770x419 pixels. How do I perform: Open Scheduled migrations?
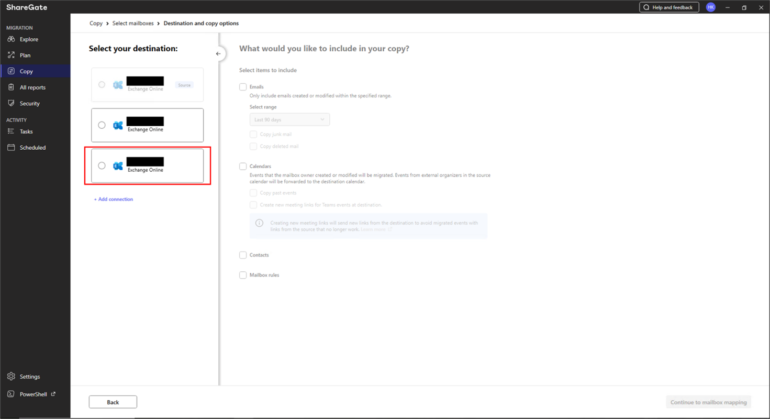click(32, 147)
